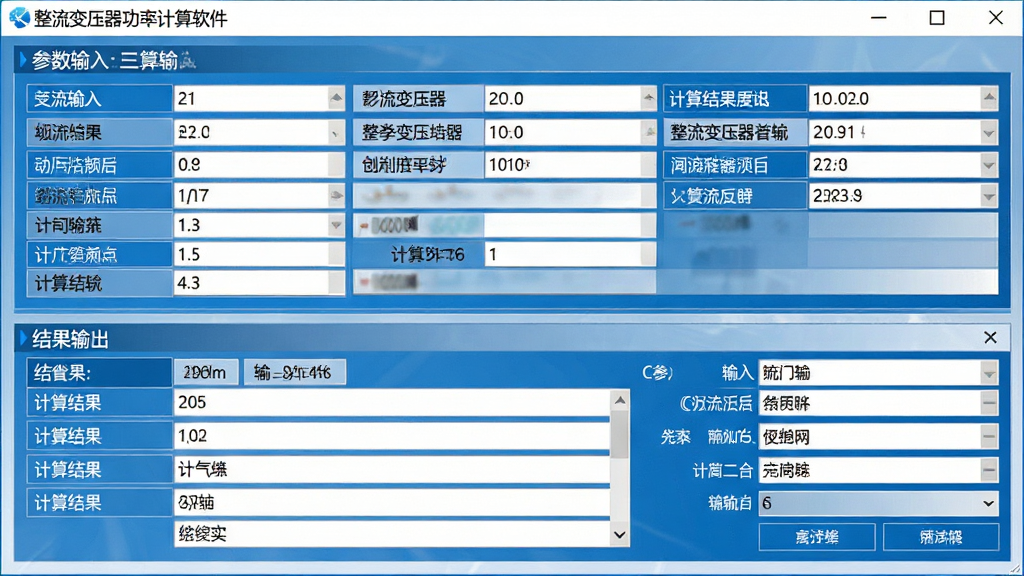Click the results scrollbar down arrow
Screen dimensions: 1024x576
620,536
